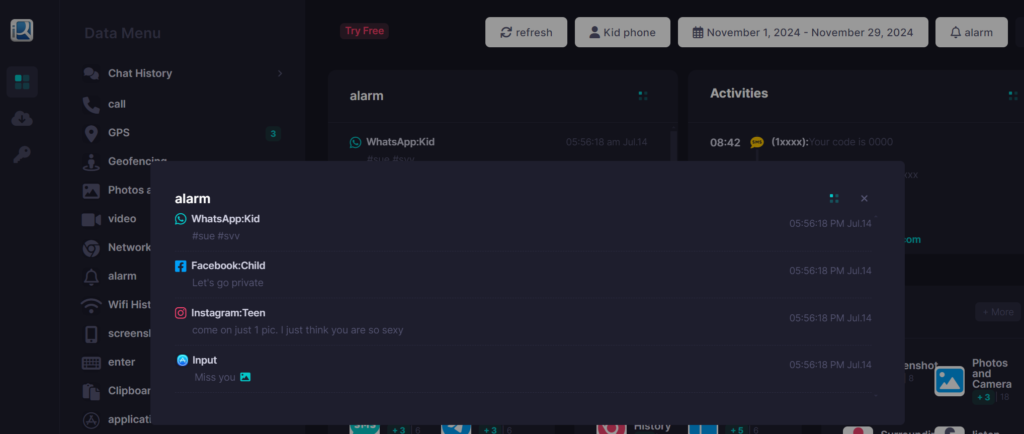Select call in the Data Menu
The height and width of the screenshot is (434, 1024).
pos(117,104)
